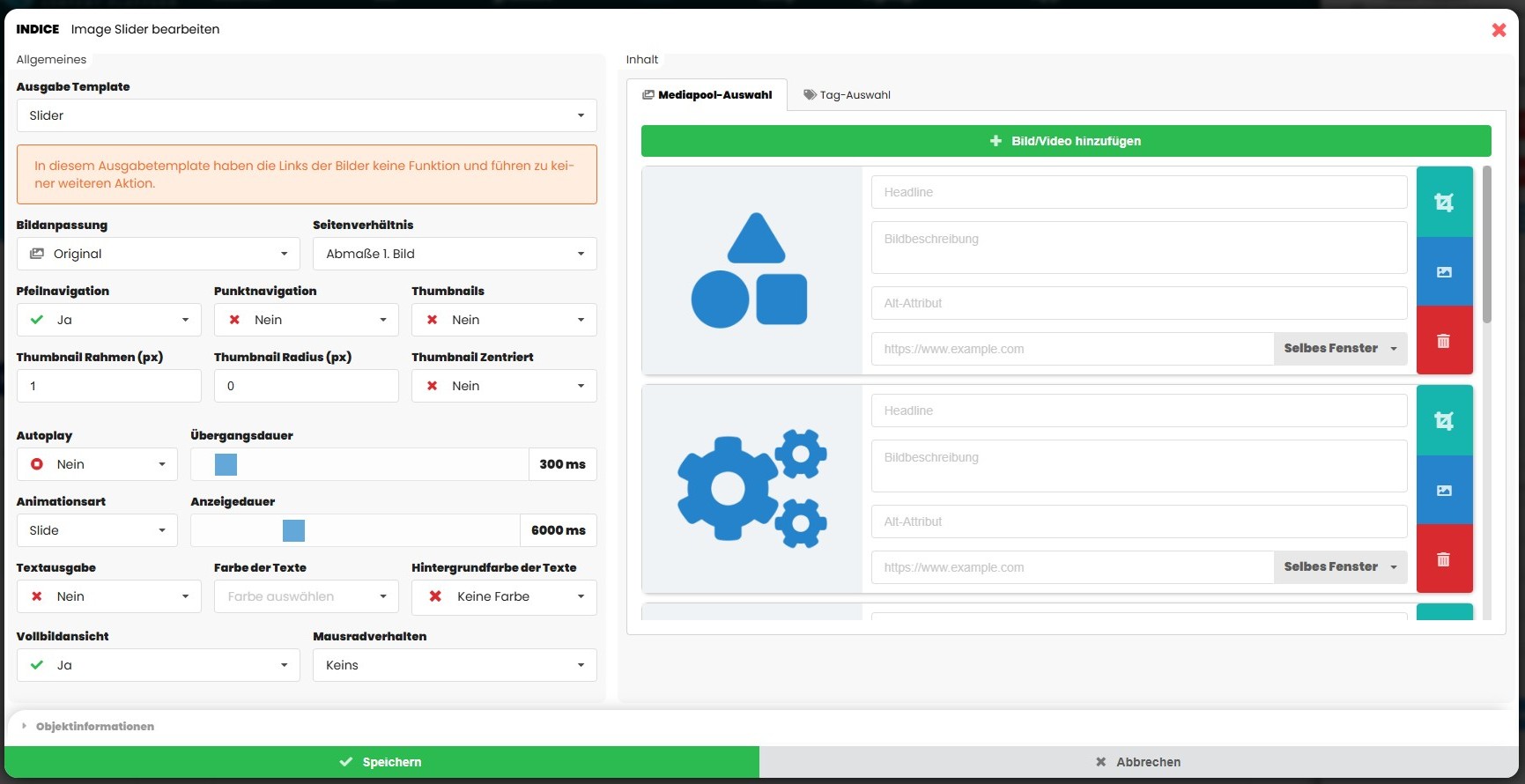Toggle the Pfeilnavigation Ja selector
This screenshot has height=784, width=1525.
click(x=109, y=320)
